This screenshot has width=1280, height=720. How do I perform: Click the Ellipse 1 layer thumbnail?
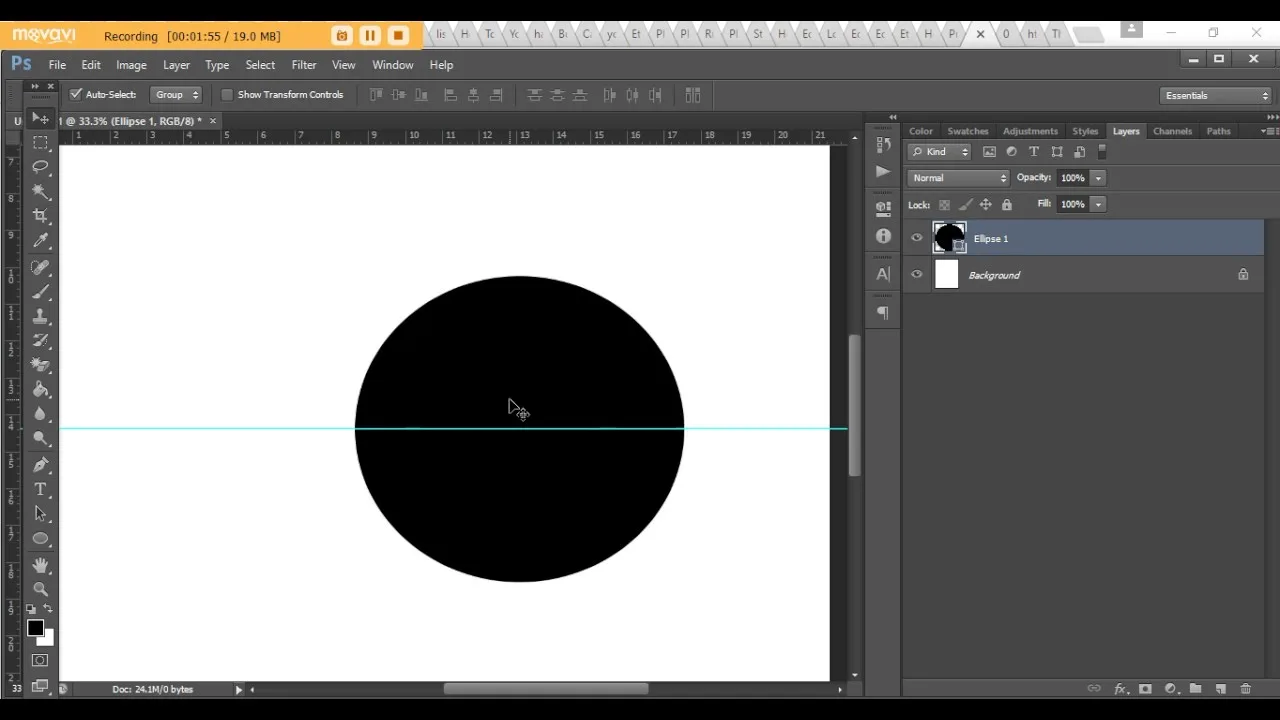point(949,238)
